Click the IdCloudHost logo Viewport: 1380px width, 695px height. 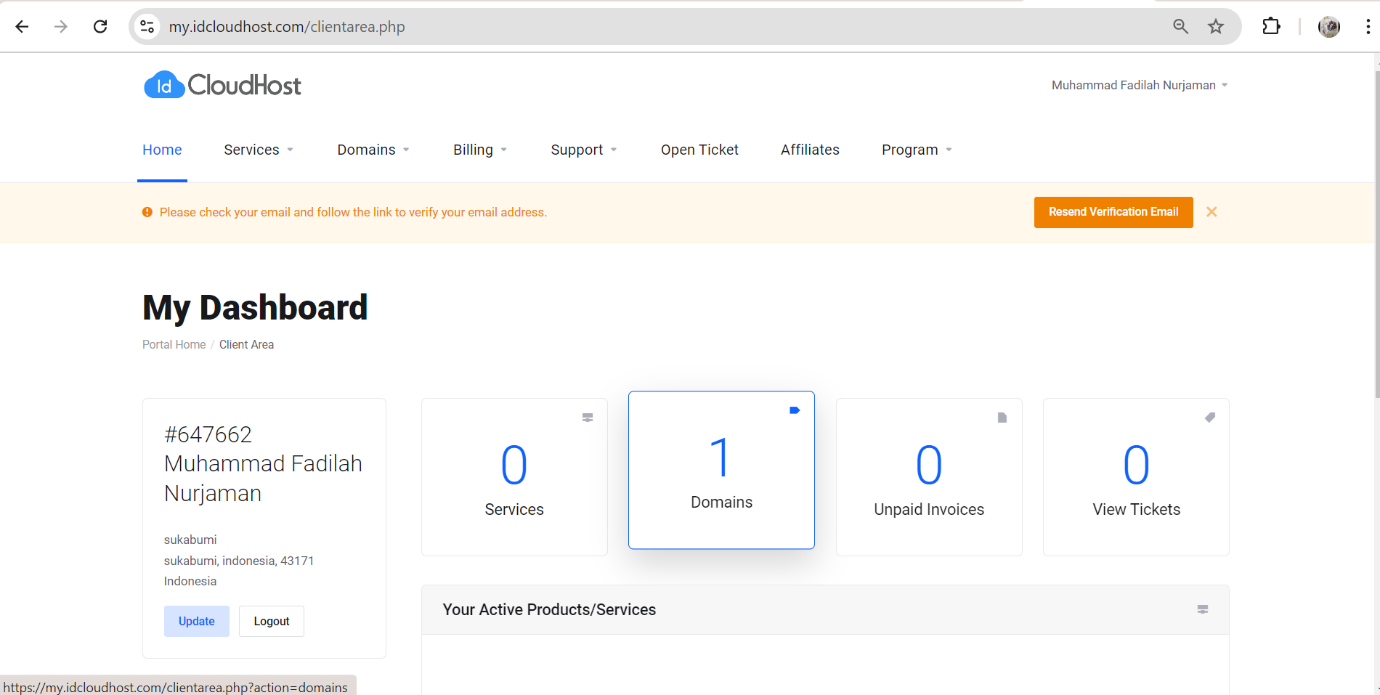[x=222, y=85]
